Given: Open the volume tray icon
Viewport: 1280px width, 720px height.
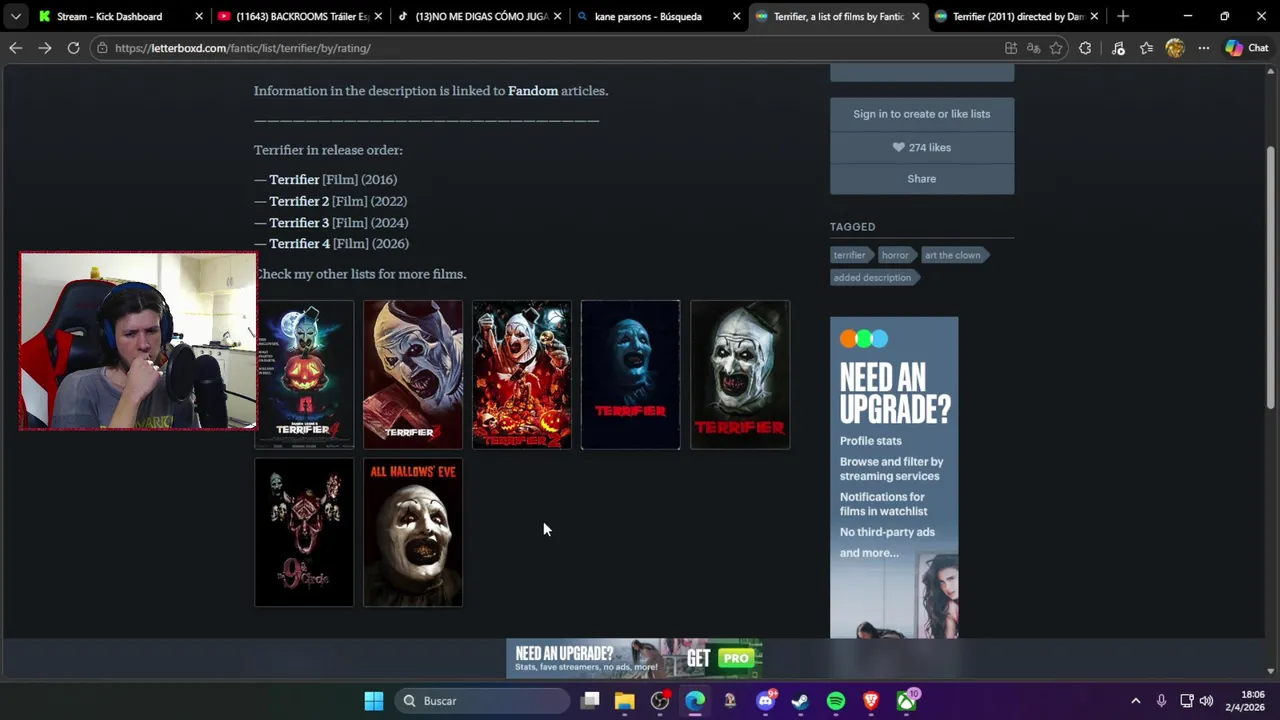Looking at the screenshot, I should pos(1206,701).
